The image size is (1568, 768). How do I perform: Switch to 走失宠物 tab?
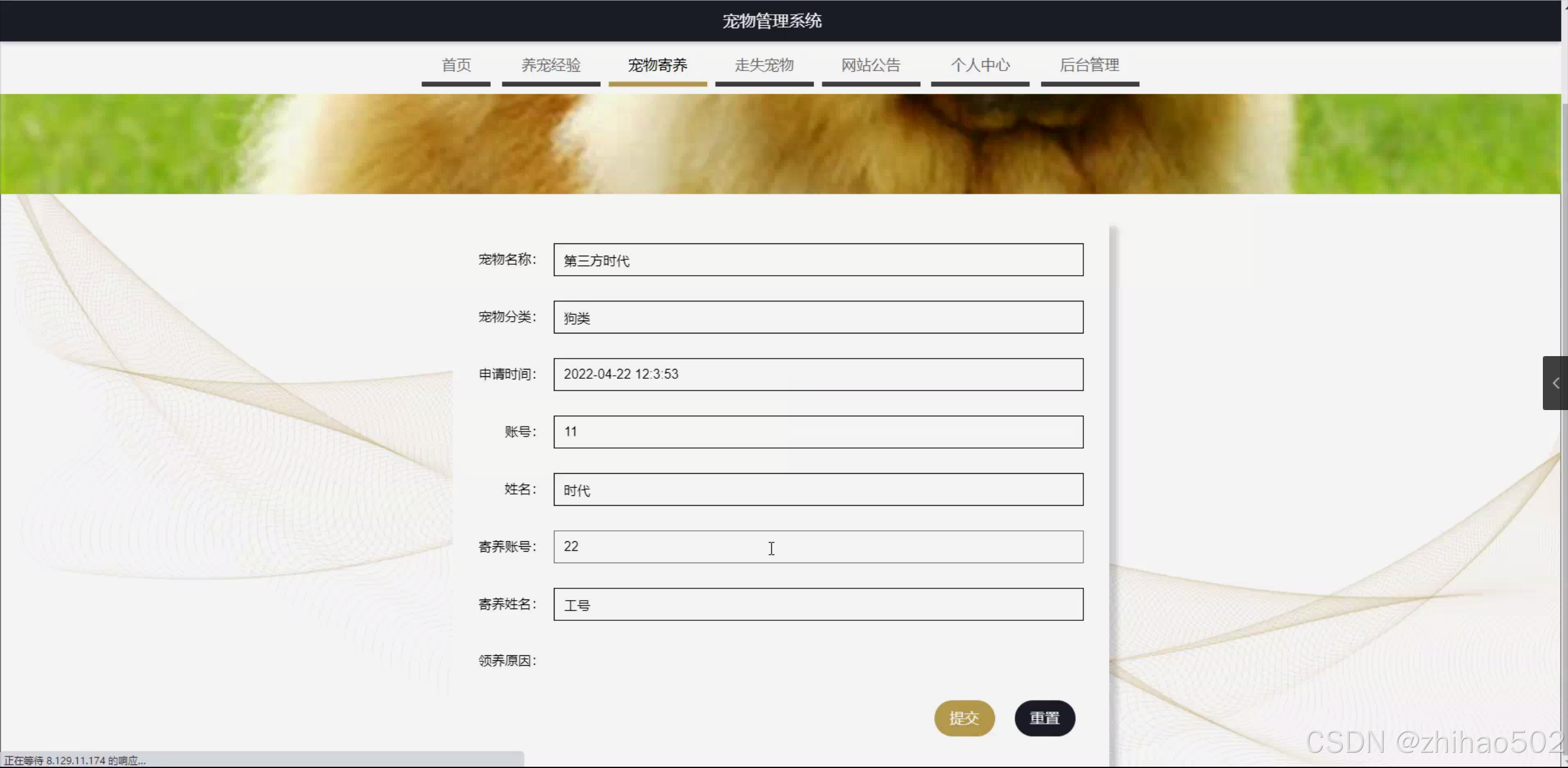[763, 65]
